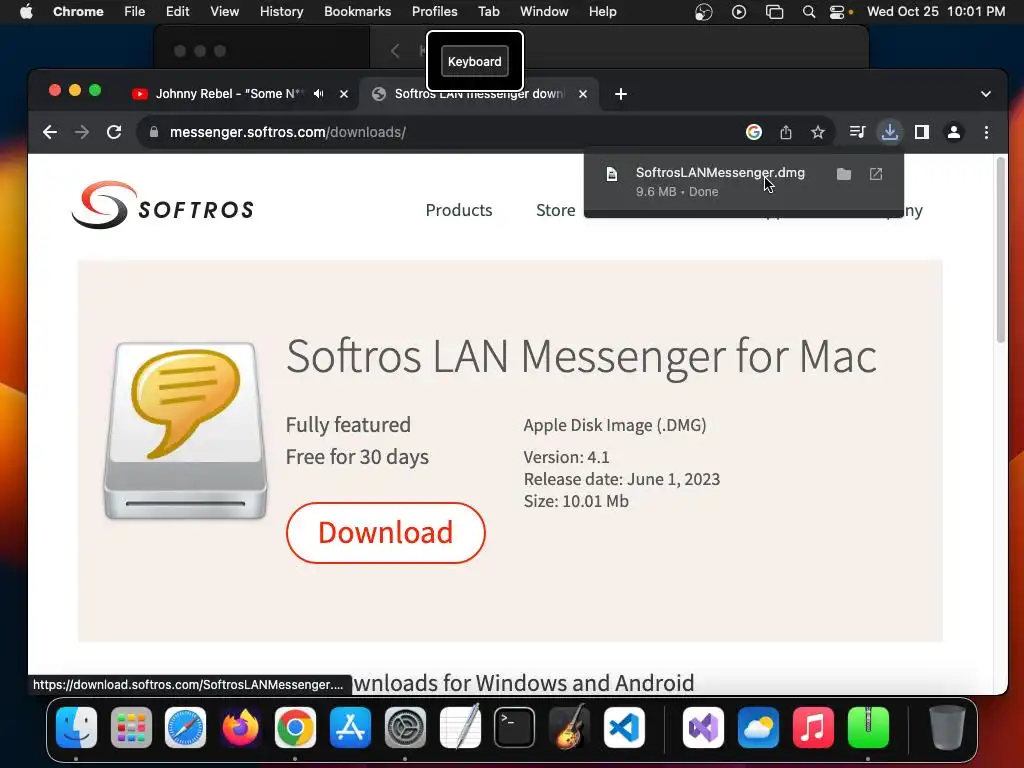Launch Firefox from the Dock

click(x=240, y=728)
